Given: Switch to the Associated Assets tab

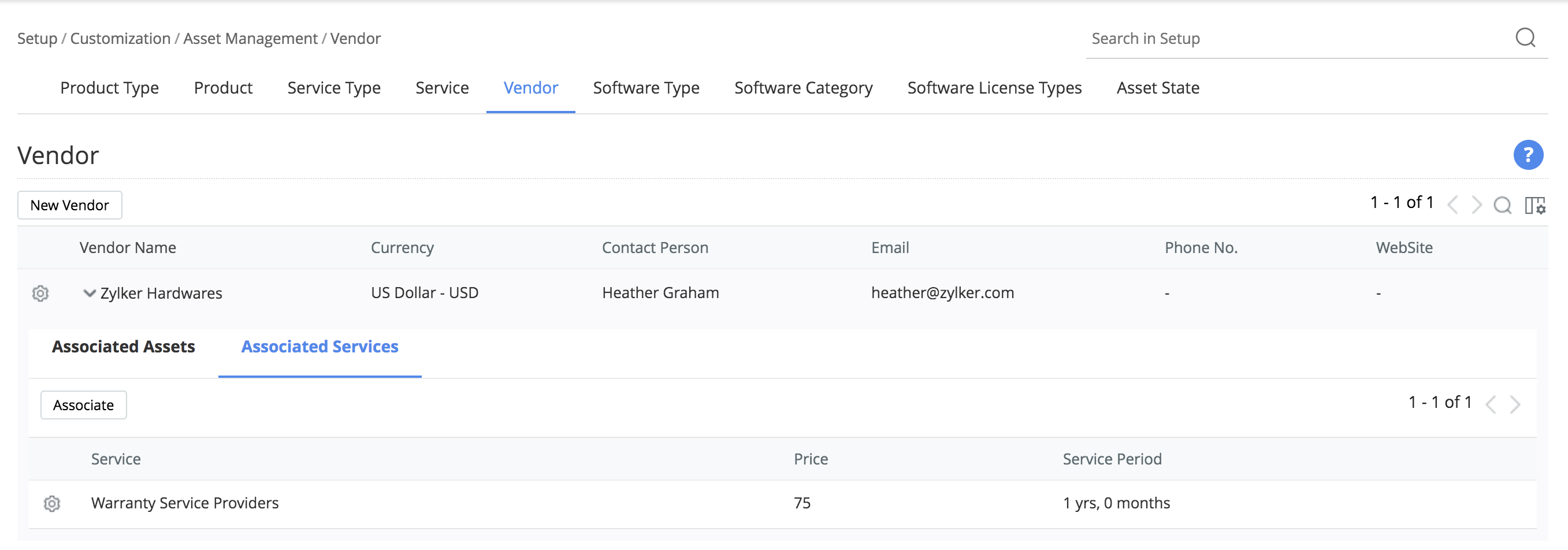Looking at the screenshot, I should pos(124,347).
